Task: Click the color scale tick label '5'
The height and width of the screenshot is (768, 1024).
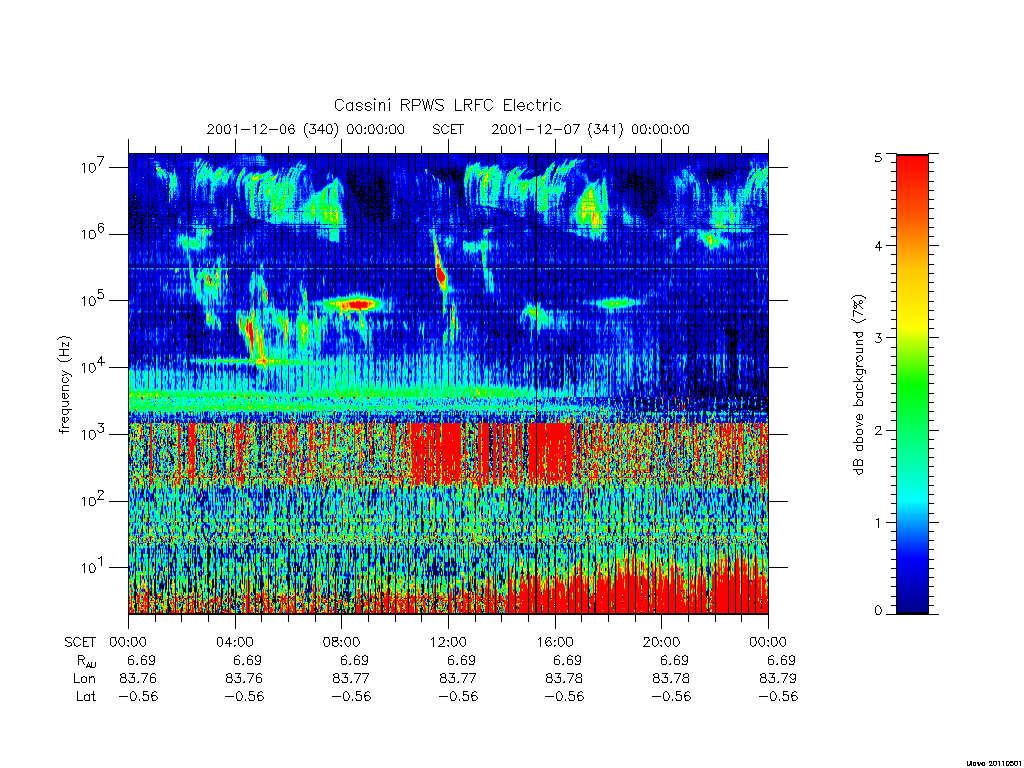Action: pyautogui.click(x=878, y=157)
